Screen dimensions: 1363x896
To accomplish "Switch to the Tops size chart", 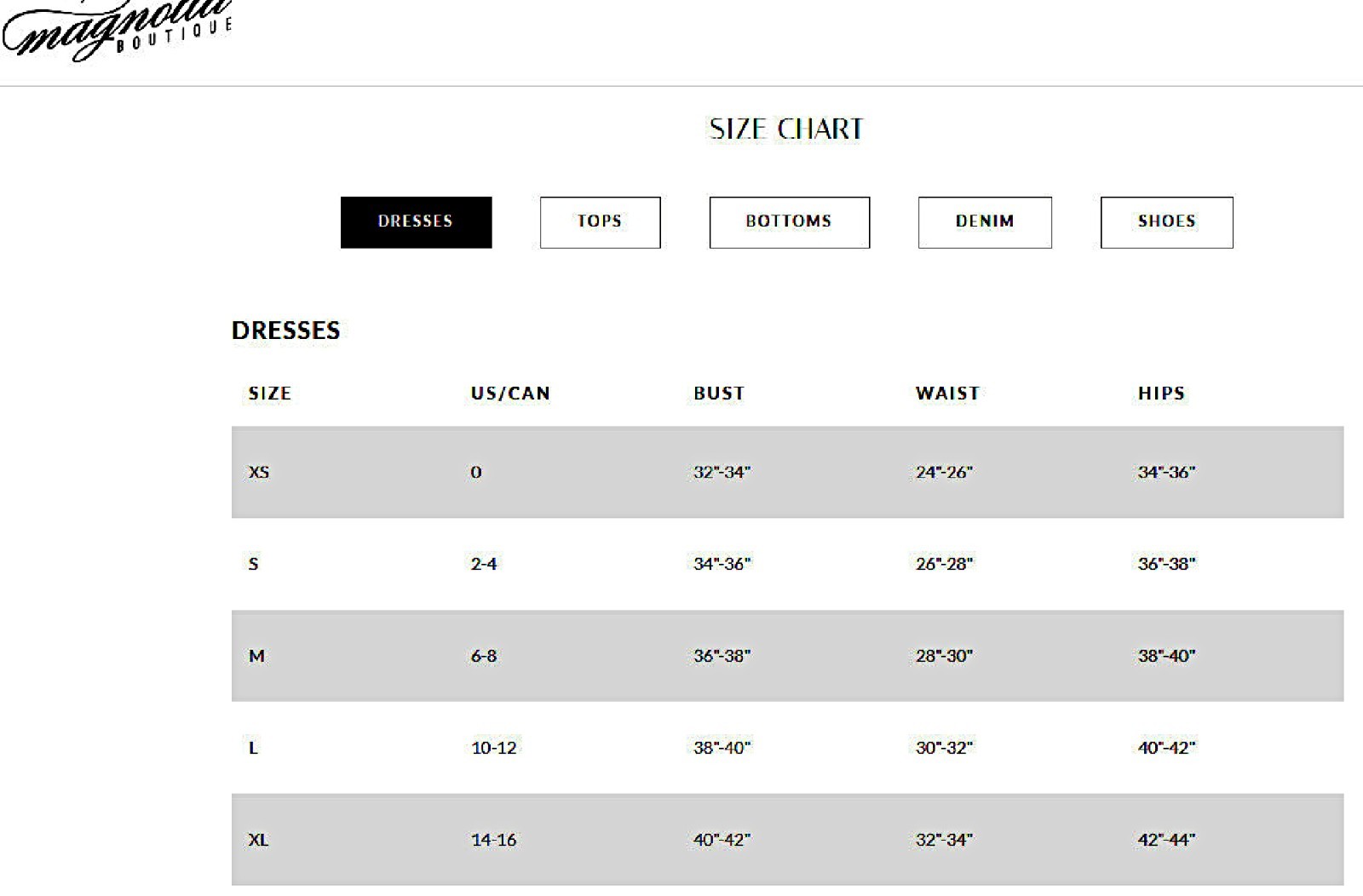I will pyautogui.click(x=600, y=222).
